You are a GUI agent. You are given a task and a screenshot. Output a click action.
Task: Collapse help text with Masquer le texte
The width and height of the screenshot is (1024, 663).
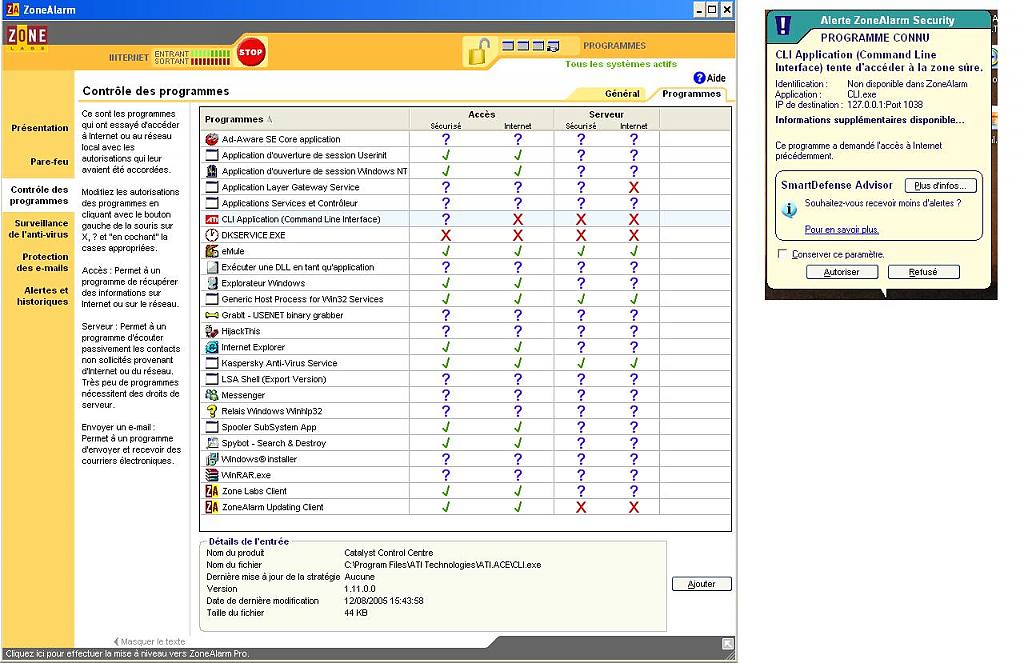pyautogui.click(x=150, y=641)
